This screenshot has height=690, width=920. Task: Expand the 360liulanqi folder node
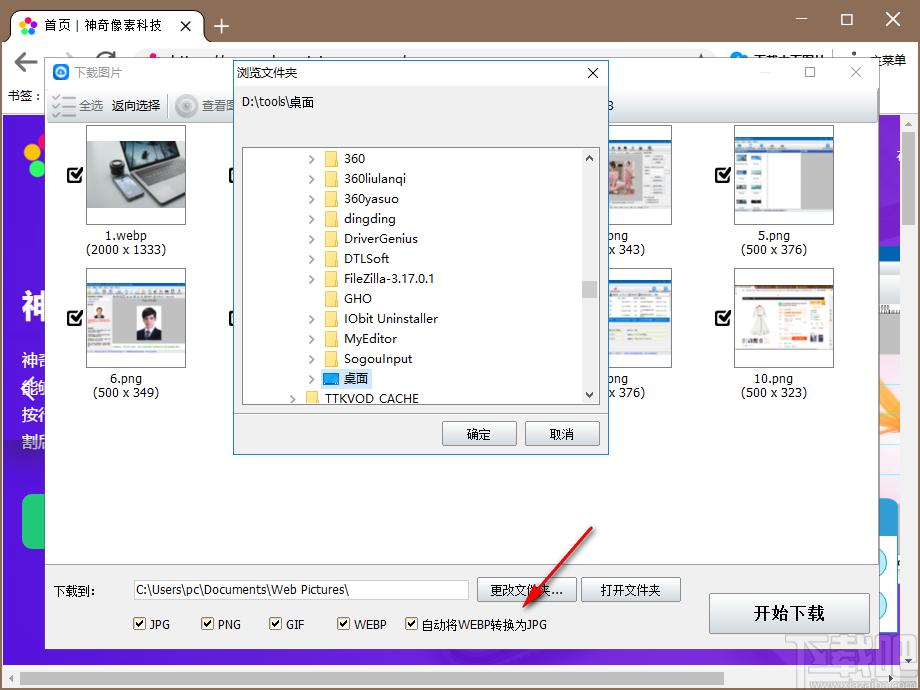click(x=312, y=179)
